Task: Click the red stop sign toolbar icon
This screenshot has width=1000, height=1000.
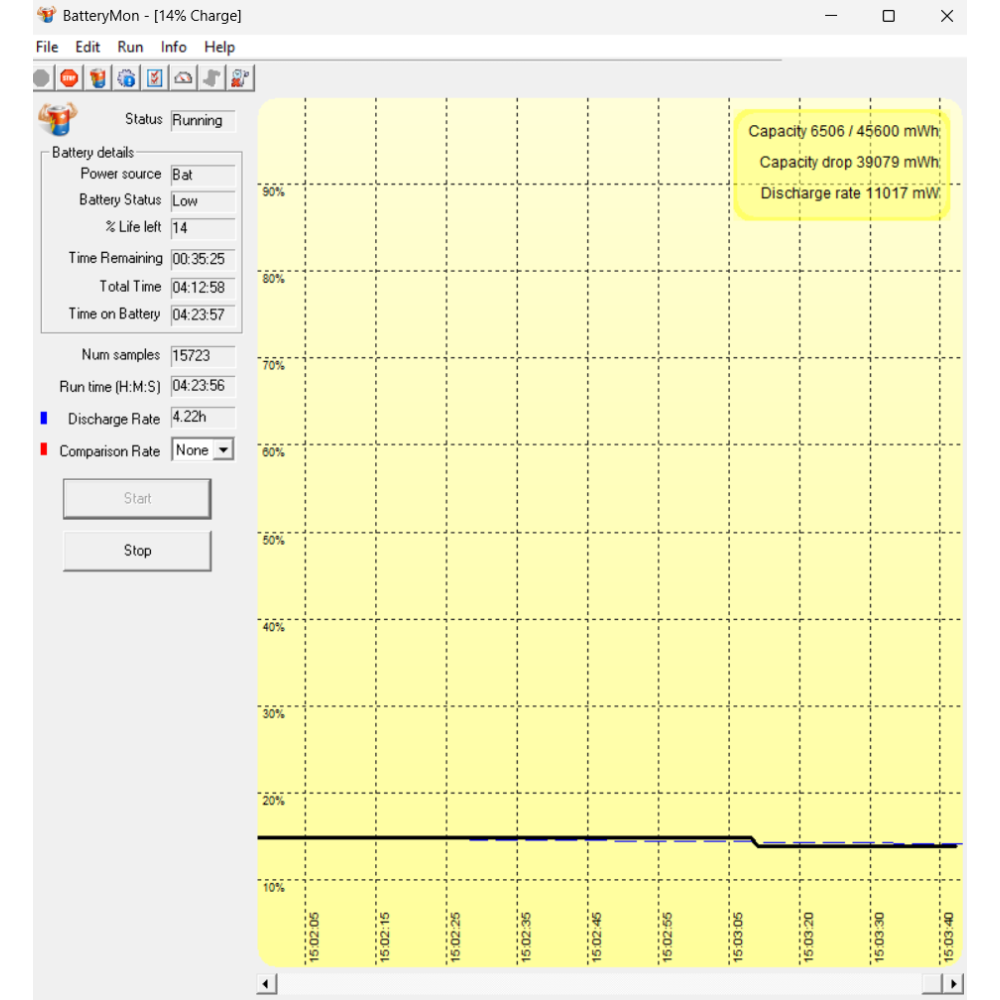Action: point(69,78)
